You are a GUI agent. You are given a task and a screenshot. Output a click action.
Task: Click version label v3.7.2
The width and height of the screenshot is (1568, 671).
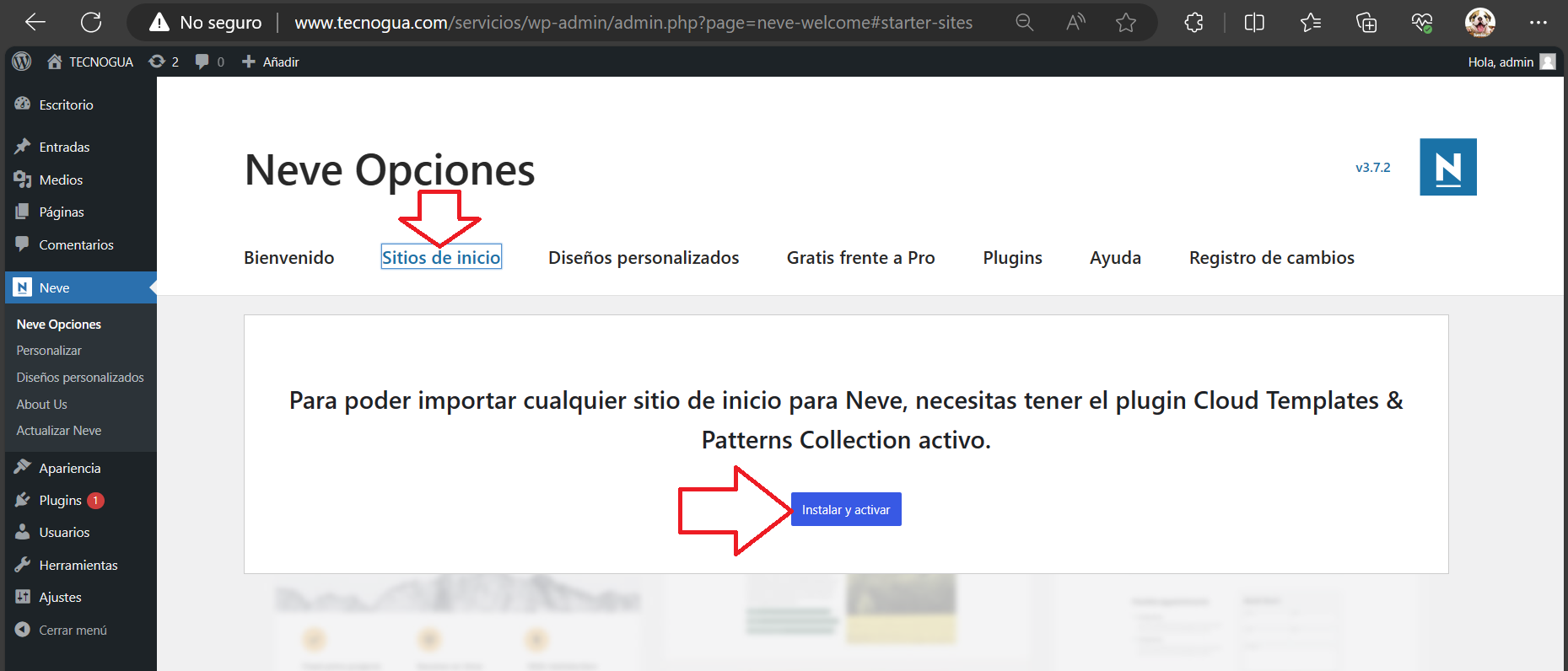[x=1373, y=168]
